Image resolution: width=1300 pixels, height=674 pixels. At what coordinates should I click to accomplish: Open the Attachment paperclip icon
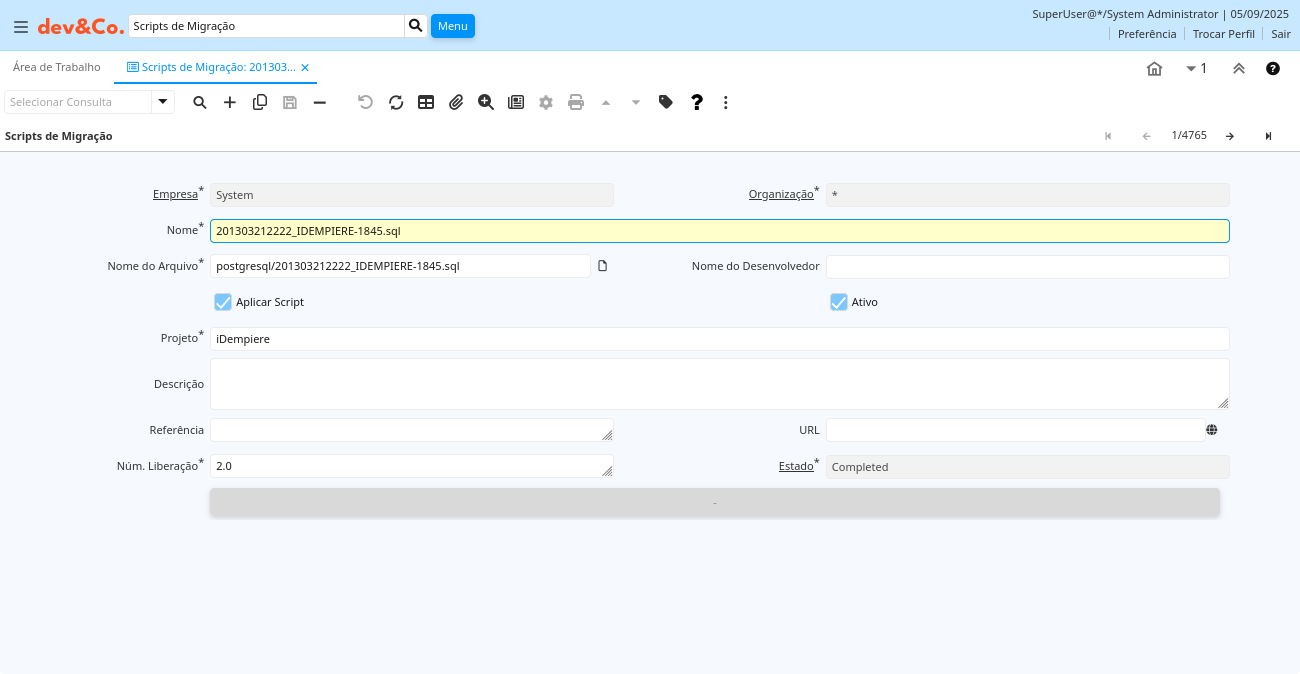[456, 102]
